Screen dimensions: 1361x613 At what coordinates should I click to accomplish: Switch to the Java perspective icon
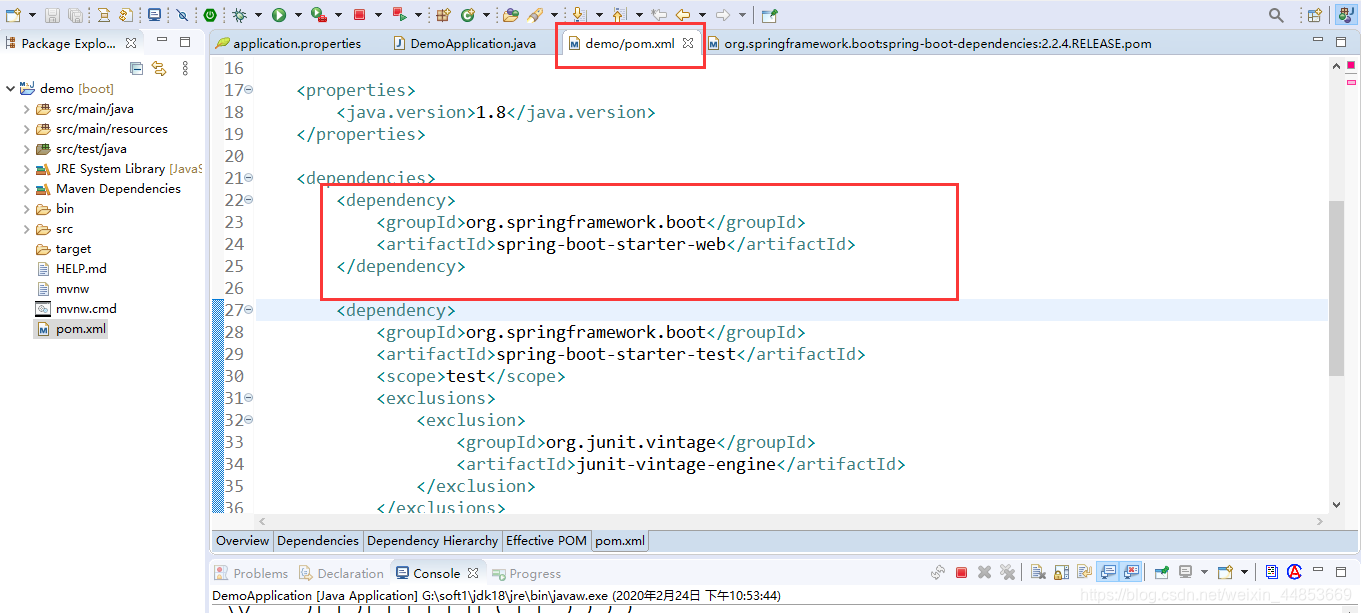1345,15
